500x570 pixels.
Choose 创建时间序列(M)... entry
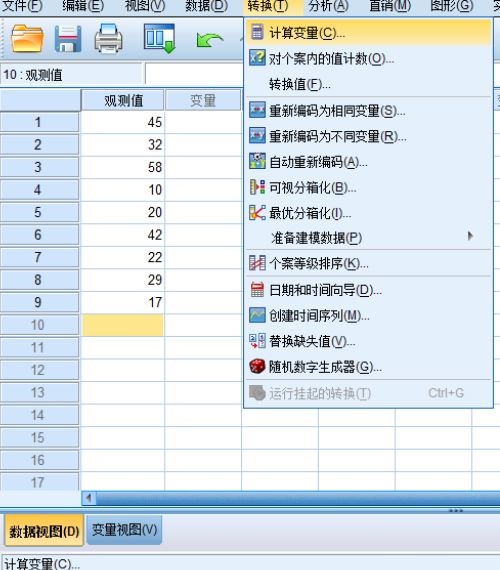pos(369,316)
